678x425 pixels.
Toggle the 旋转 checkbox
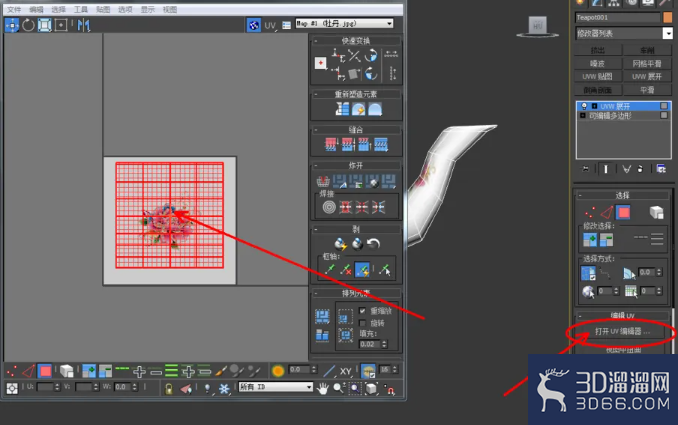(362, 323)
